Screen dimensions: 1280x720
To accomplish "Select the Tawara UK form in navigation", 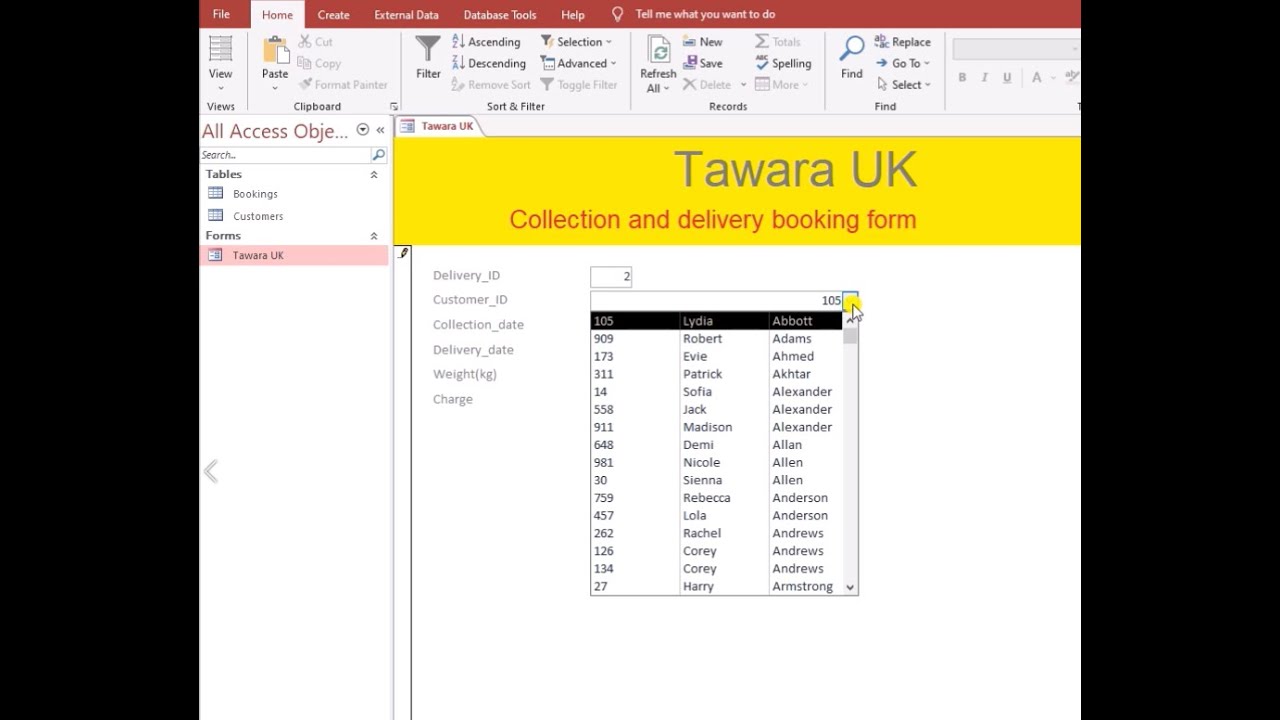I will pyautogui.click(x=294, y=255).
